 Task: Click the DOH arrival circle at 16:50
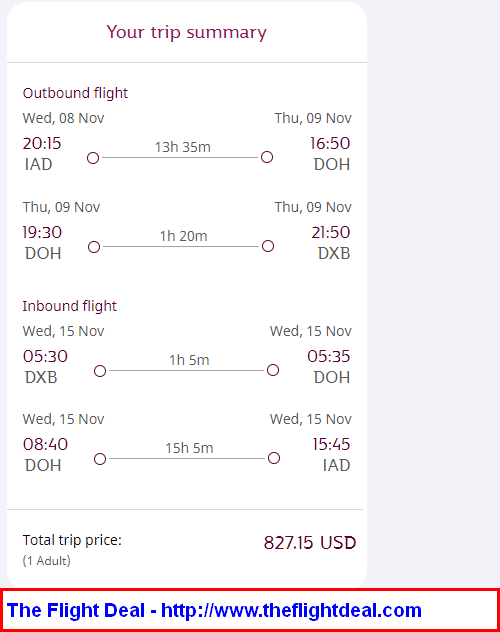tap(267, 157)
